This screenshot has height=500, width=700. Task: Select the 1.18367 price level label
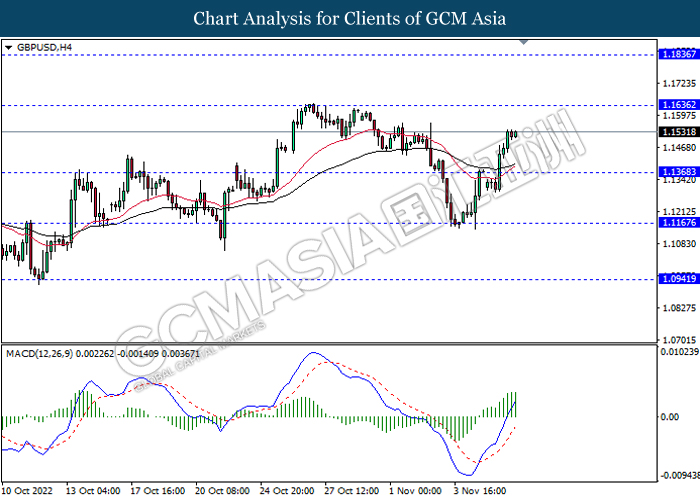pos(679,54)
